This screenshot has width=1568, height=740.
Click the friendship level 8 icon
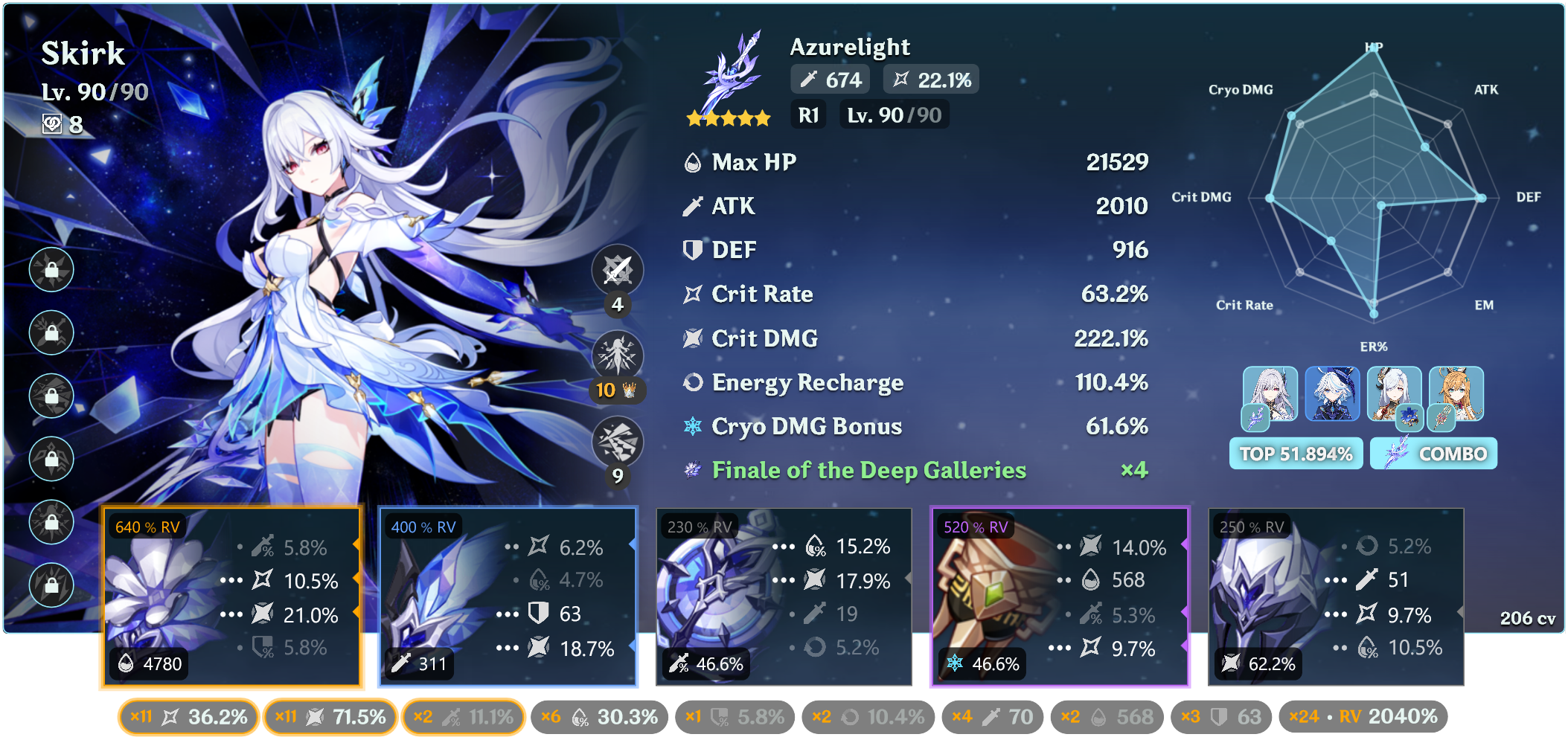(52, 124)
